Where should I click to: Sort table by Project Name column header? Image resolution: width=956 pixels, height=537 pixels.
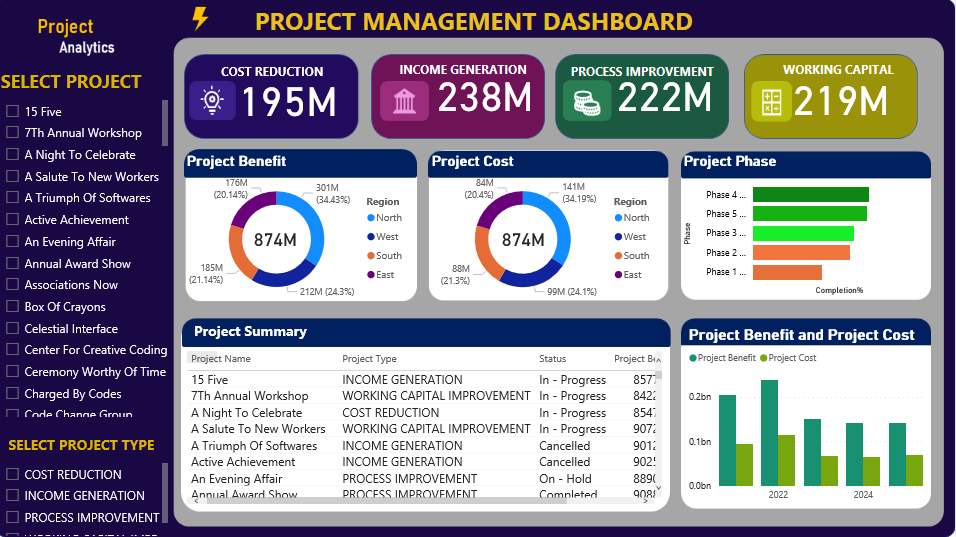pyautogui.click(x=221, y=358)
